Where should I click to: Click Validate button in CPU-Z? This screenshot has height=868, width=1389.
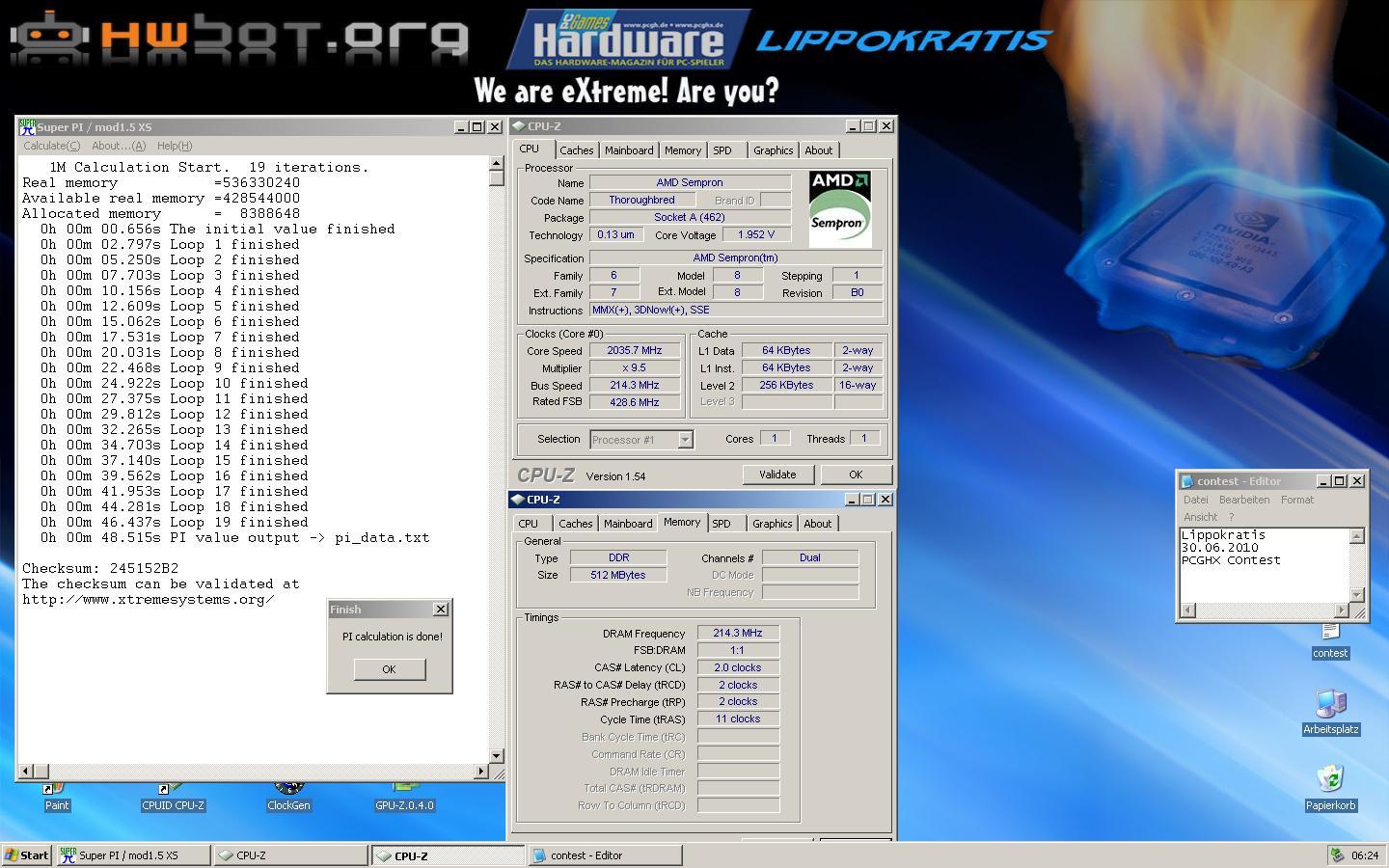tap(777, 475)
